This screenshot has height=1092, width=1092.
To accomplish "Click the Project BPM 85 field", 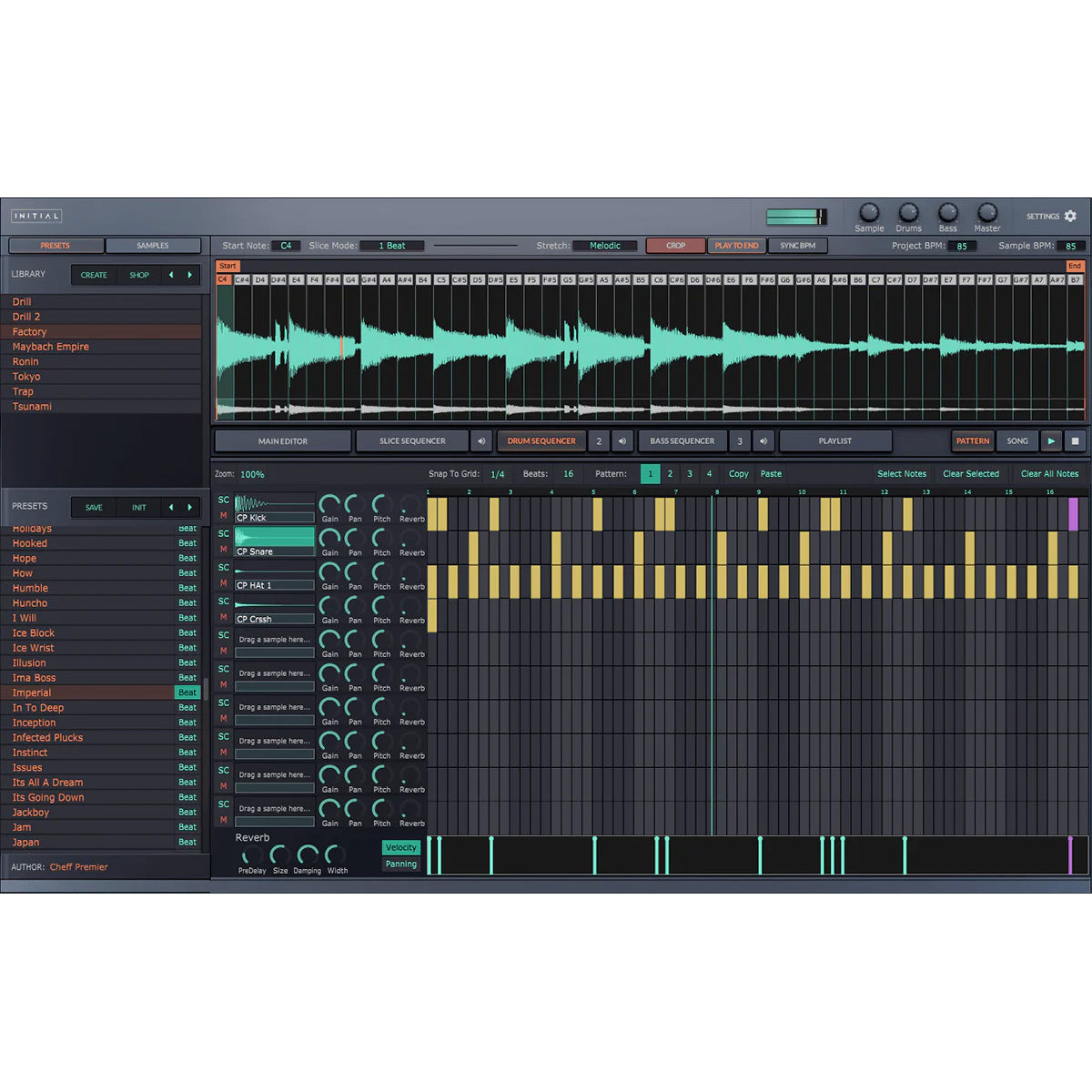I will [962, 246].
